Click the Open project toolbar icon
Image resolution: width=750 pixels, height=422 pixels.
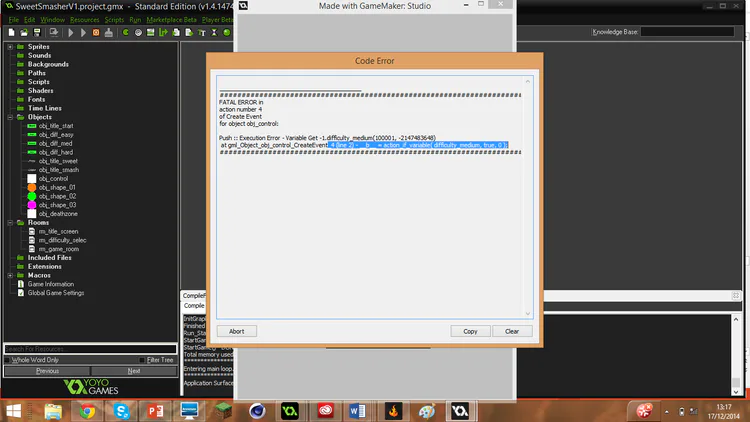pos(24,33)
